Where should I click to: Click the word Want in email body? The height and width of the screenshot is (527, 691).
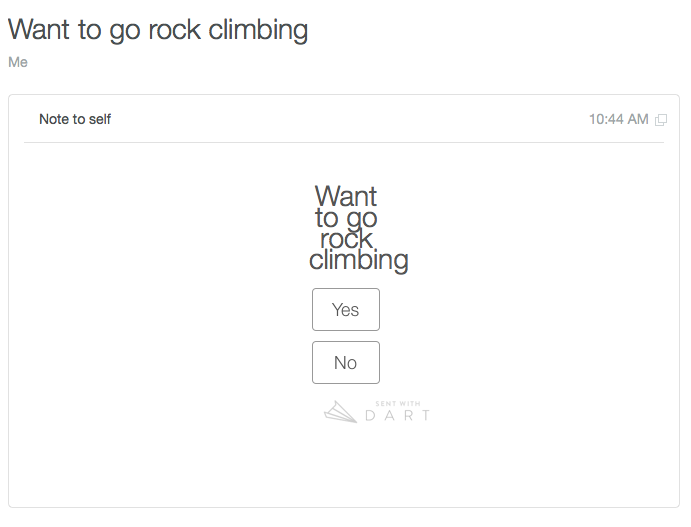point(346,196)
